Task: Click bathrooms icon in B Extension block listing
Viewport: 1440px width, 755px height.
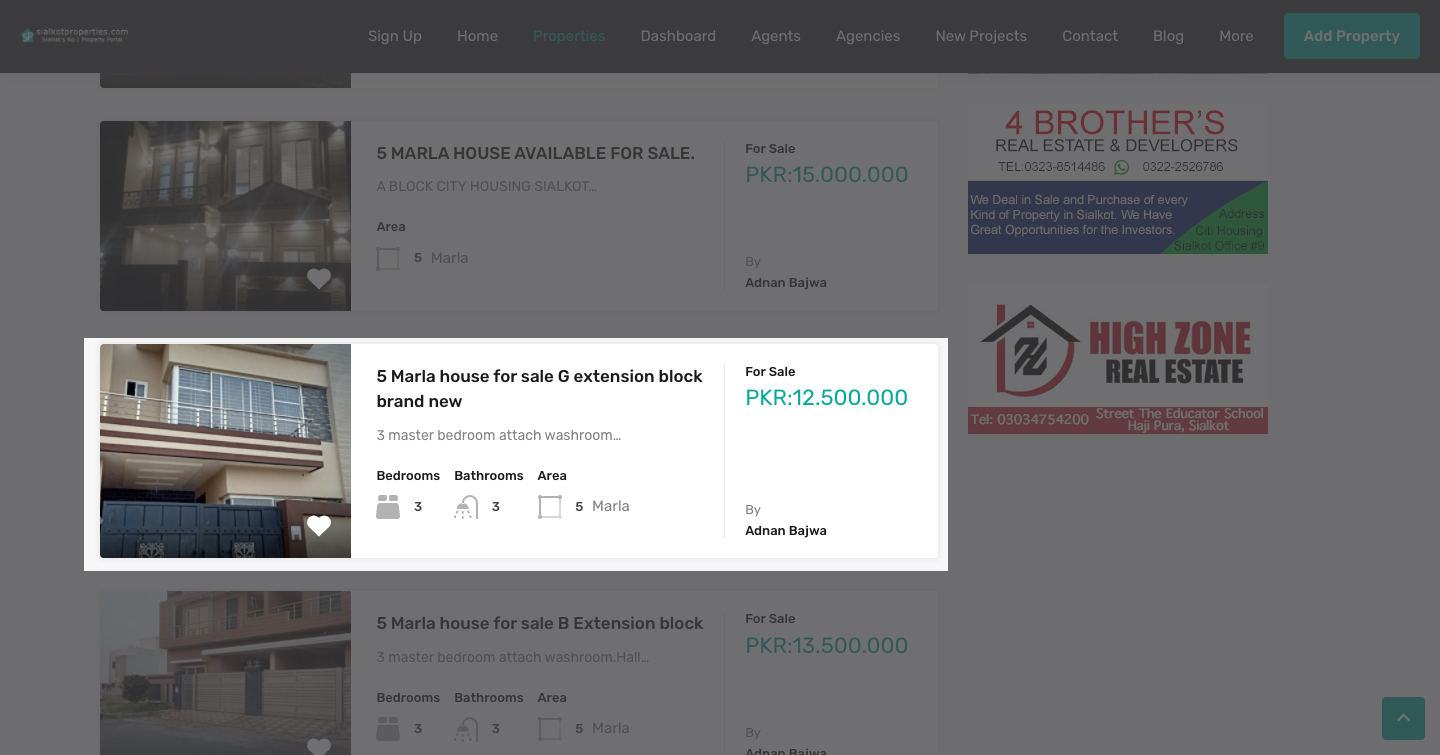Action: click(x=466, y=729)
